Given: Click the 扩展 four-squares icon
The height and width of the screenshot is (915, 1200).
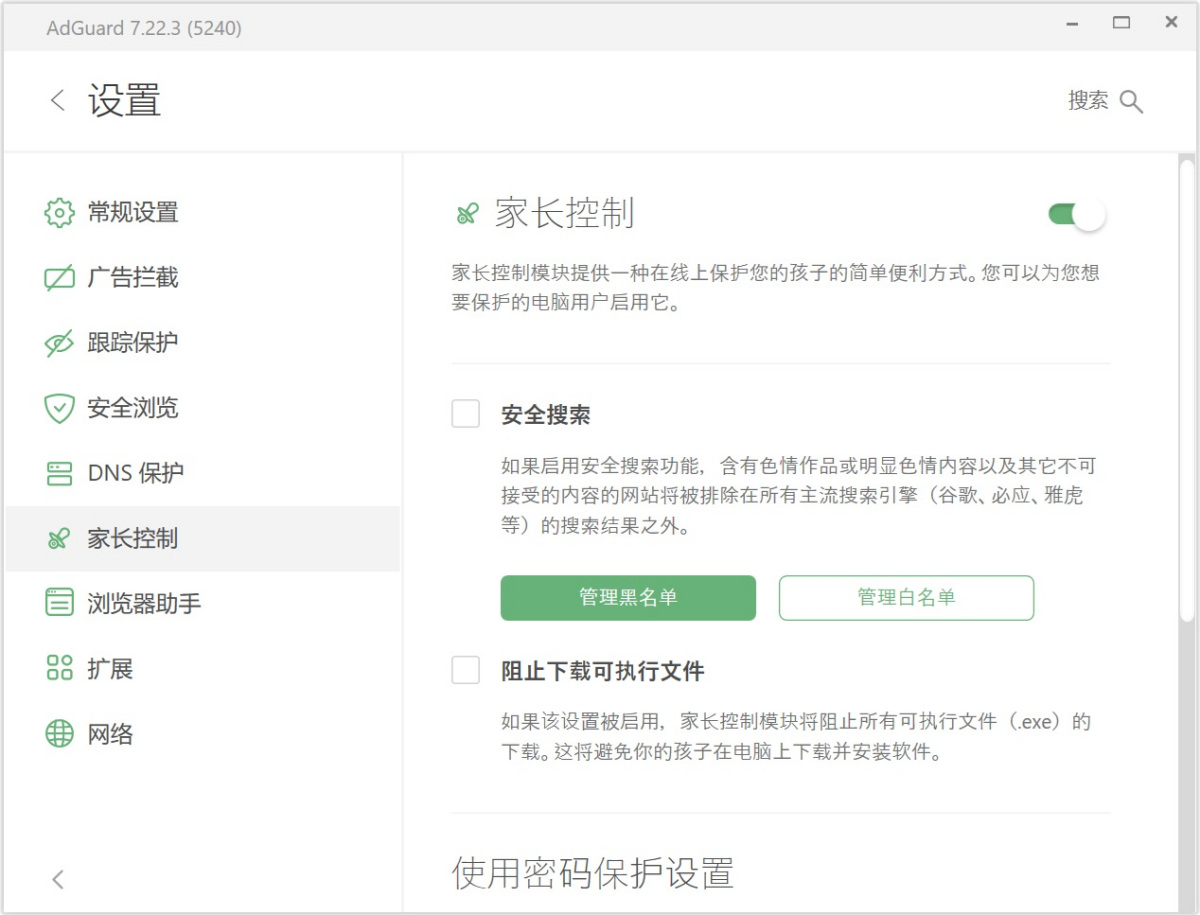Looking at the screenshot, I should pos(60,668).
